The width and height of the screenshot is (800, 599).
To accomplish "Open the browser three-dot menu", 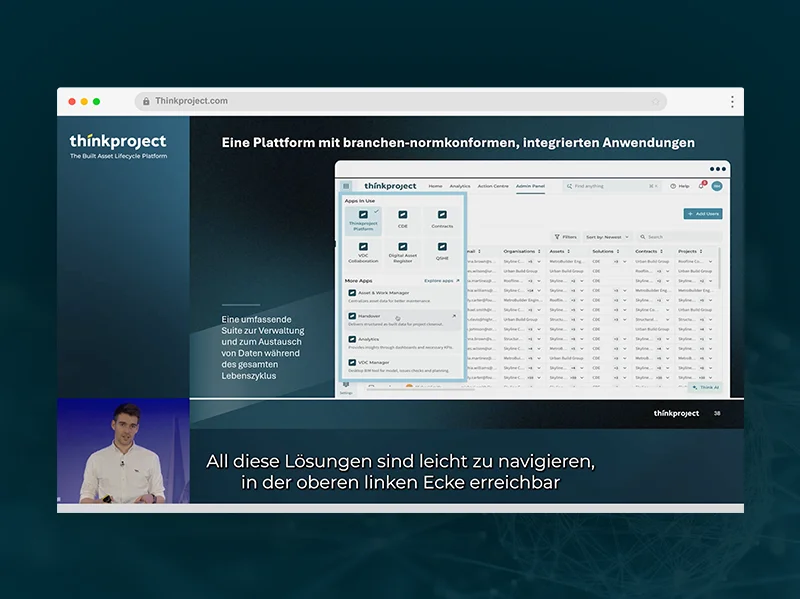I will 732,101.
